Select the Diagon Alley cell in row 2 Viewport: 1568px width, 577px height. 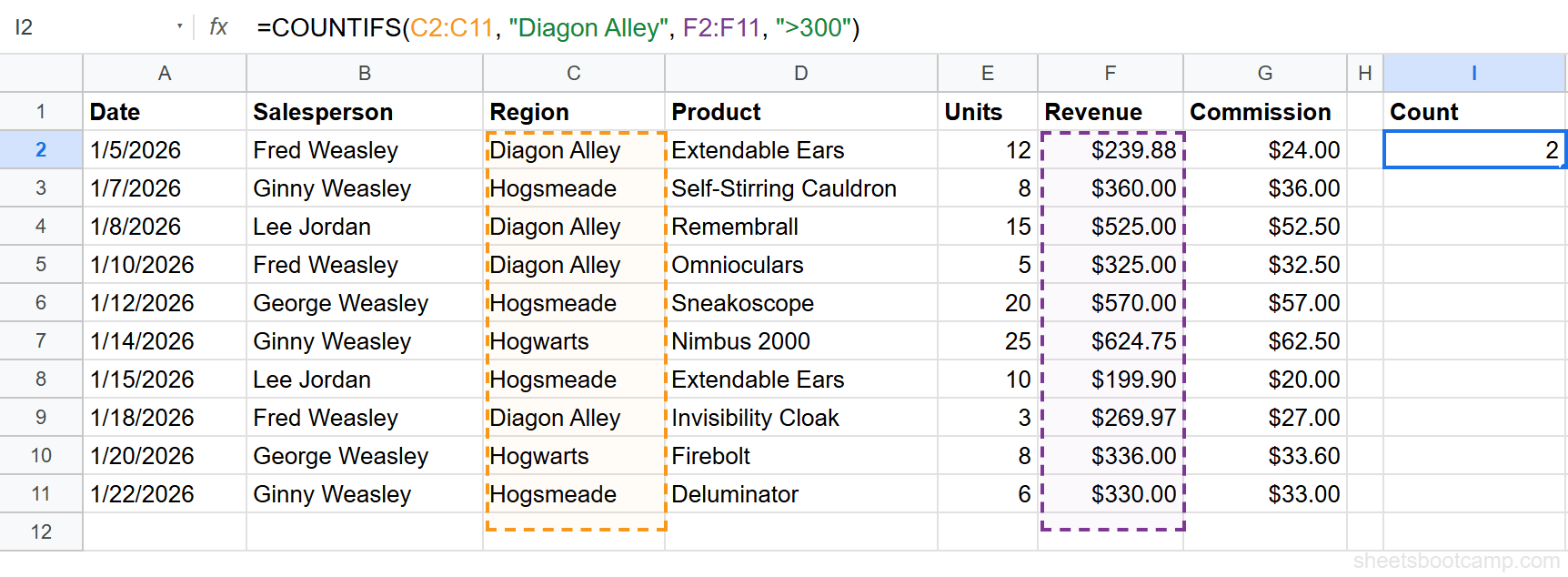[573, 149]
